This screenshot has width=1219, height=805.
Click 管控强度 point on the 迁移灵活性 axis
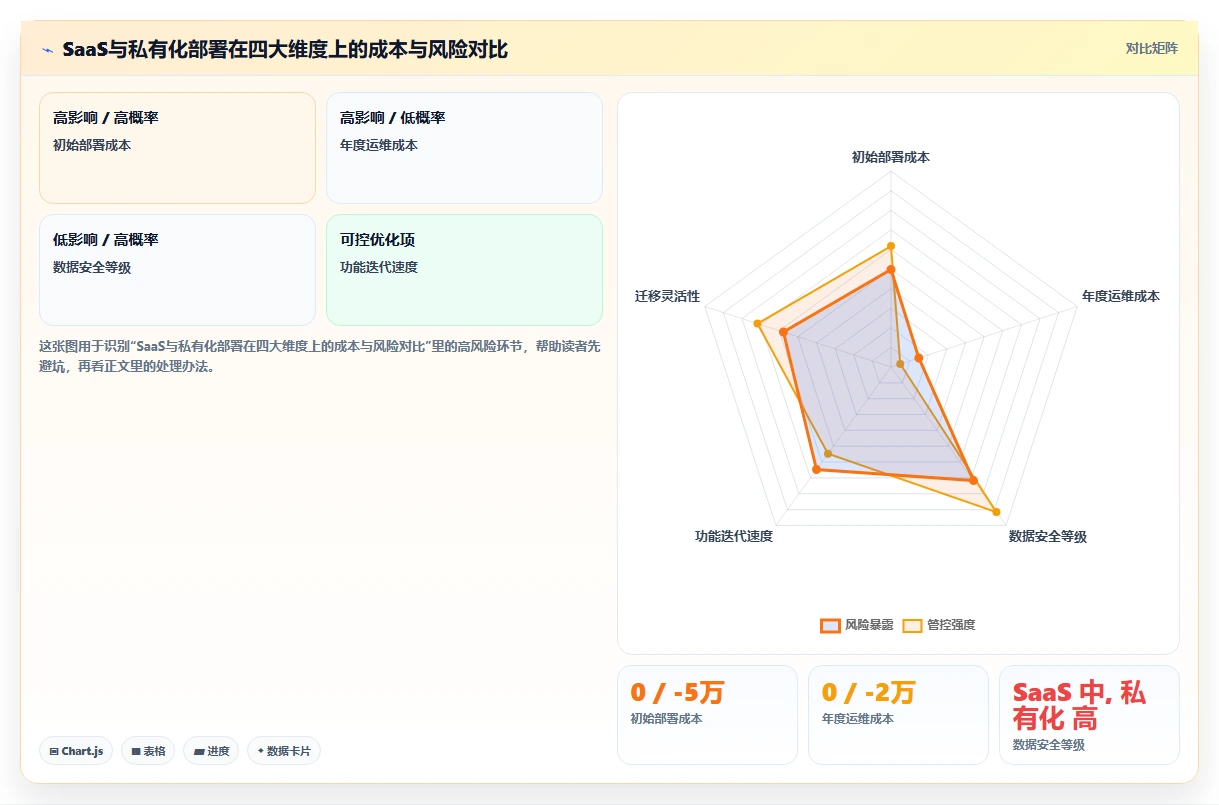[758, 324]
